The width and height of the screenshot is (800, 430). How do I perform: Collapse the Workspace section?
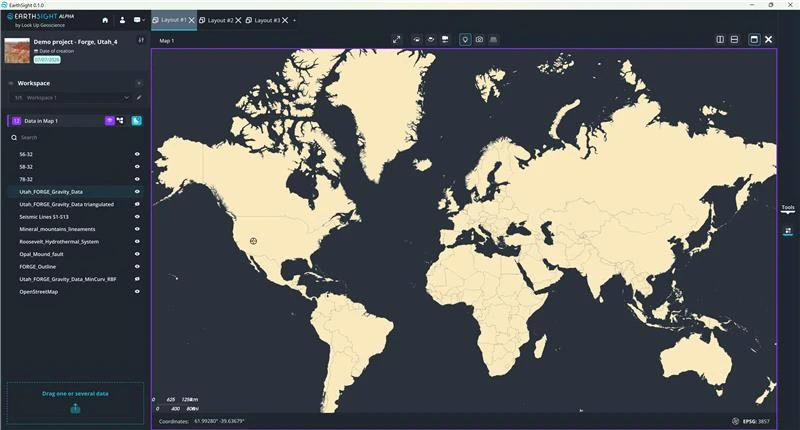tap(11, 83)
